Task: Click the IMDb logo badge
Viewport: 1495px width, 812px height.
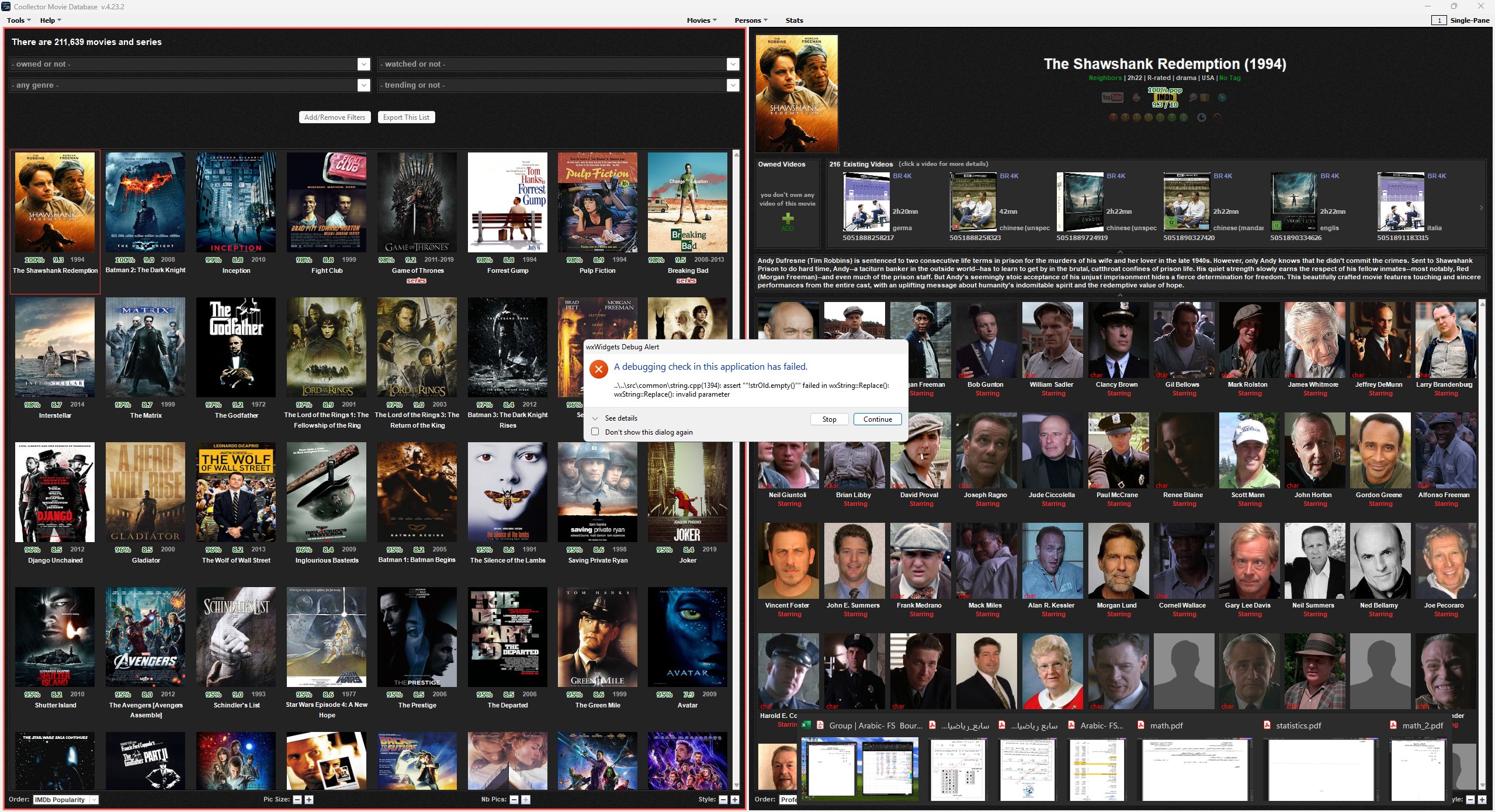Action: click(1165, 98)
